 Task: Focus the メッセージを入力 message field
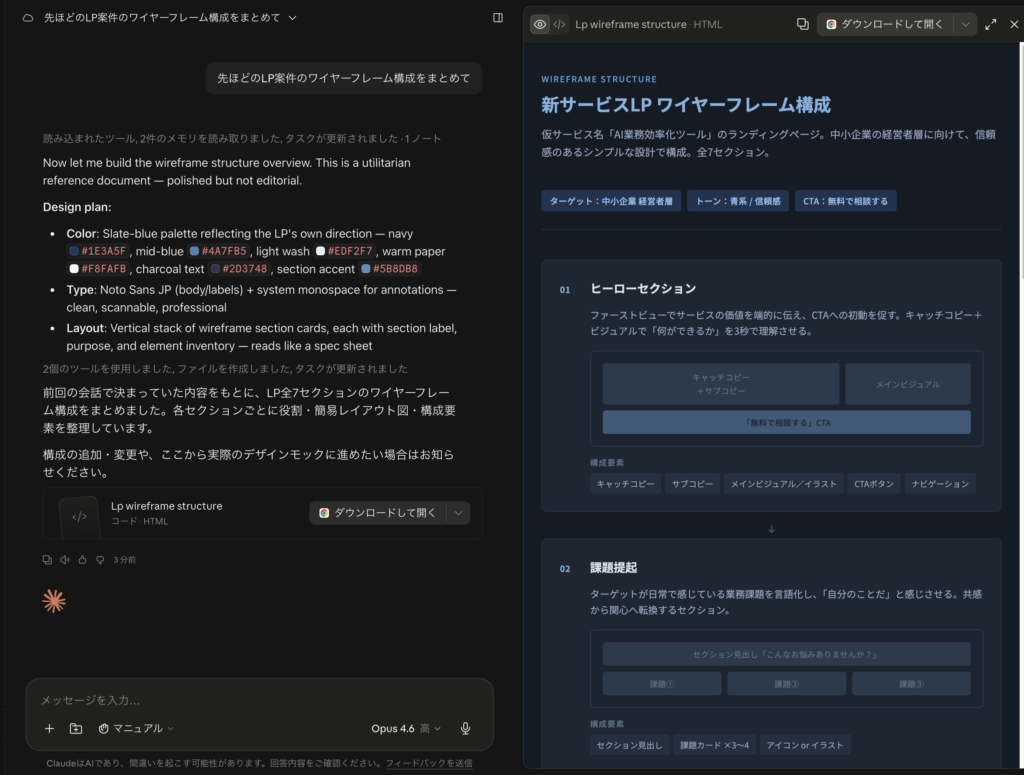coord(259,700)
